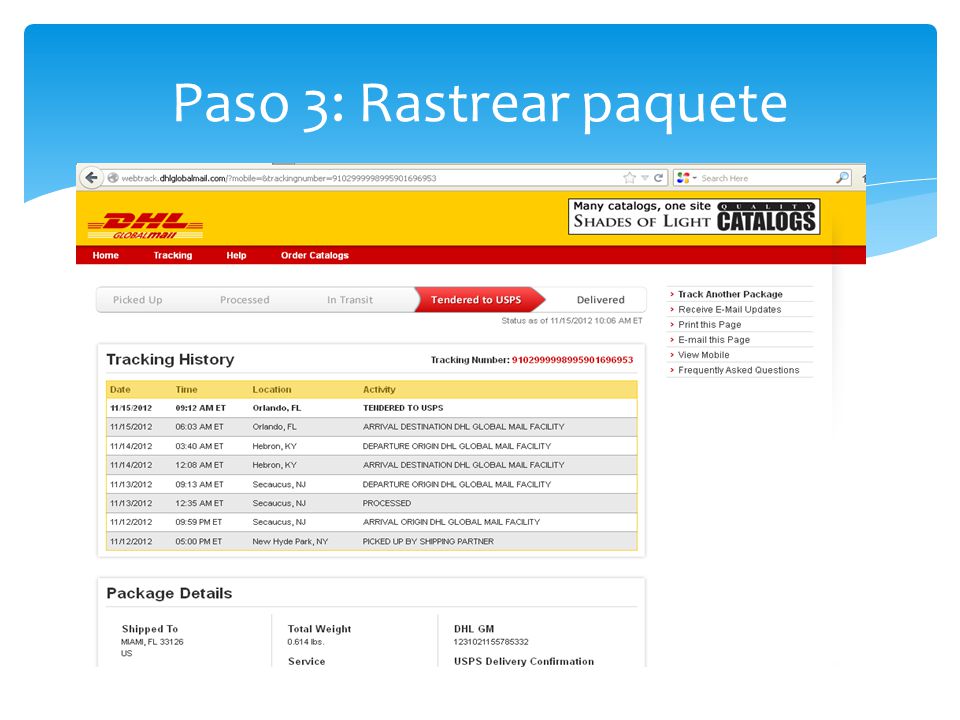Click the PROCESSED activity cell
Screen dimensions: 960x720
pyautogui.click(x=386, y=503)
